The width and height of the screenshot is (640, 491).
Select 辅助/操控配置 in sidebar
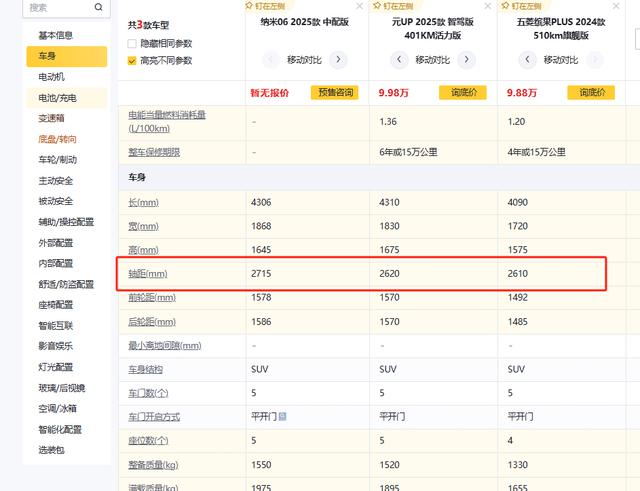click(x=66, y=222)
